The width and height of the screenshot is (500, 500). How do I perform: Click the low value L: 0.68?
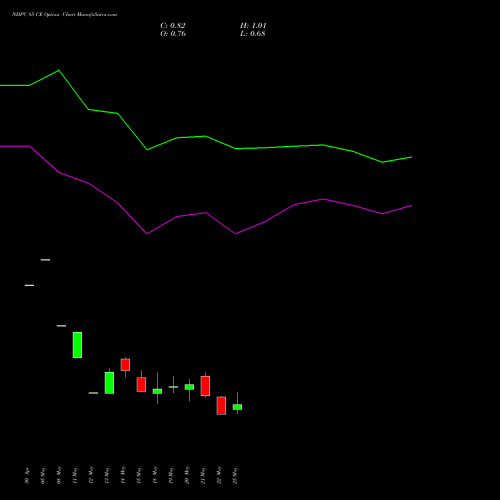pos(253,34)
